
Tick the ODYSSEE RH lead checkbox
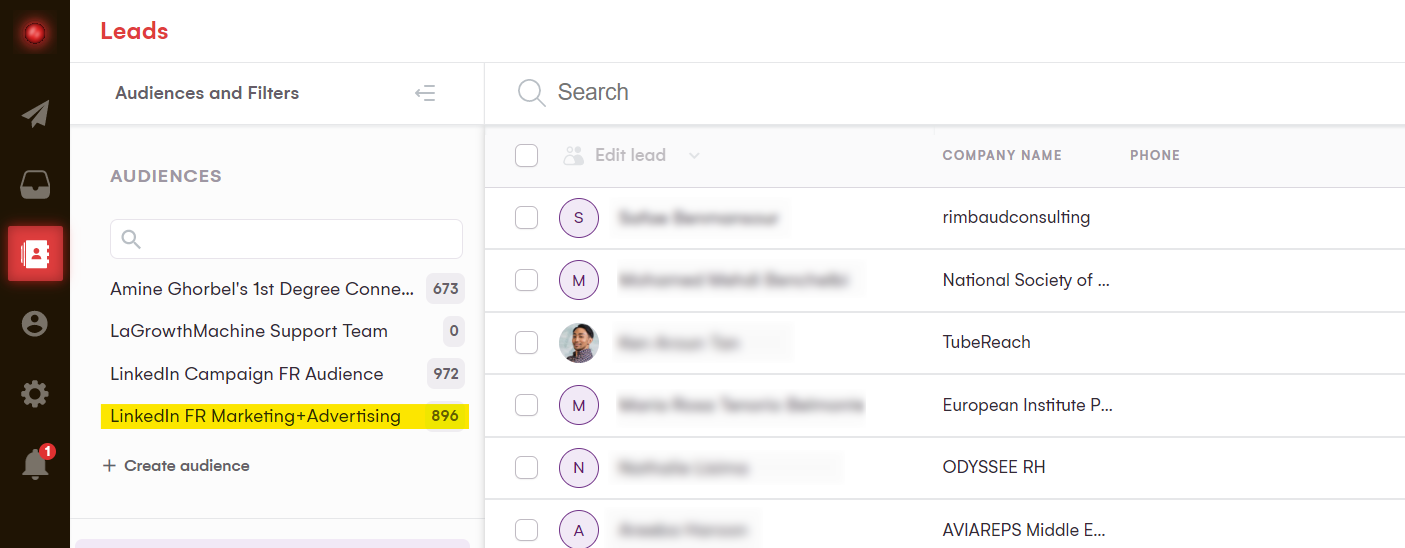pos(526,467)
